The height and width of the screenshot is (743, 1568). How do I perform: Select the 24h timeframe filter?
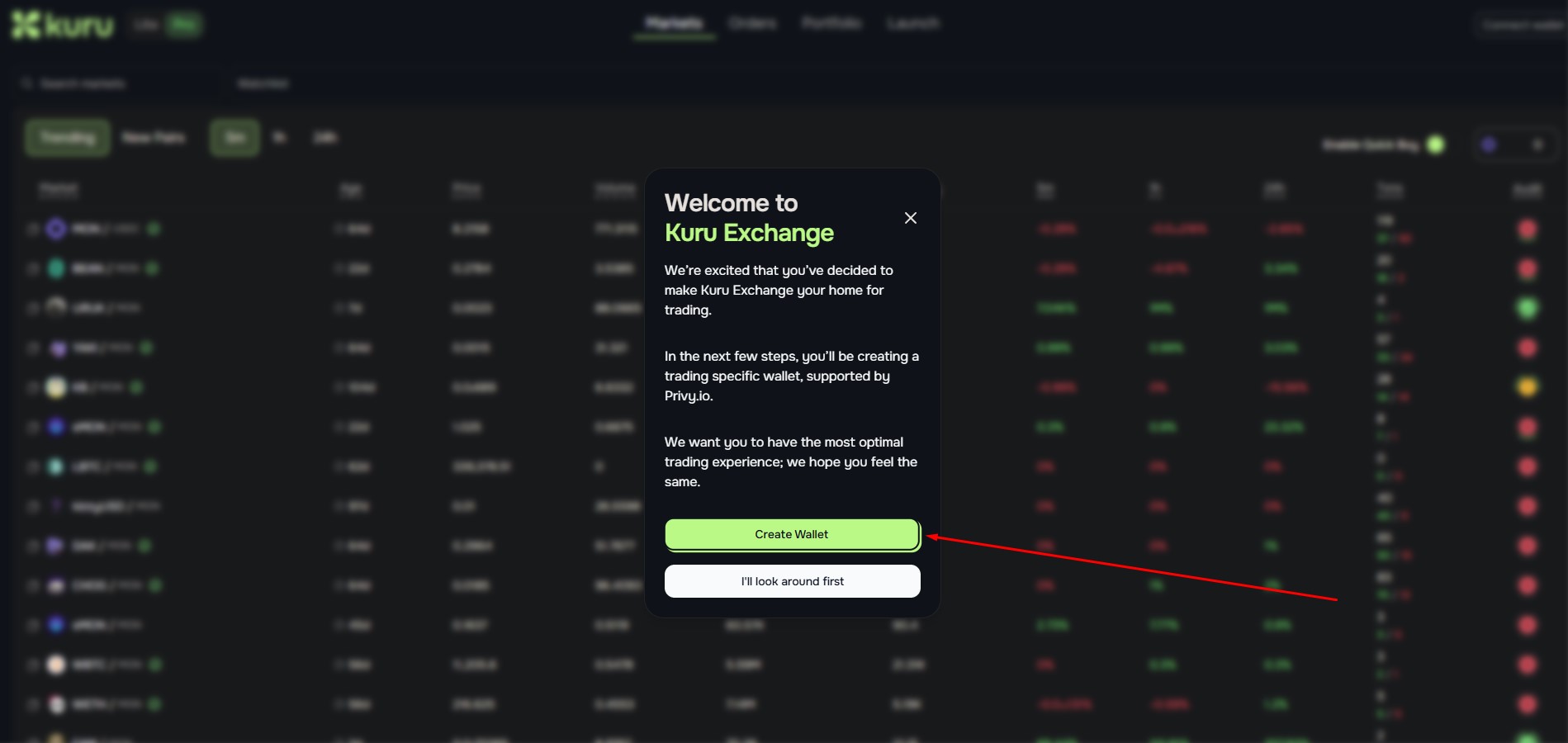(x=325, y=137)
